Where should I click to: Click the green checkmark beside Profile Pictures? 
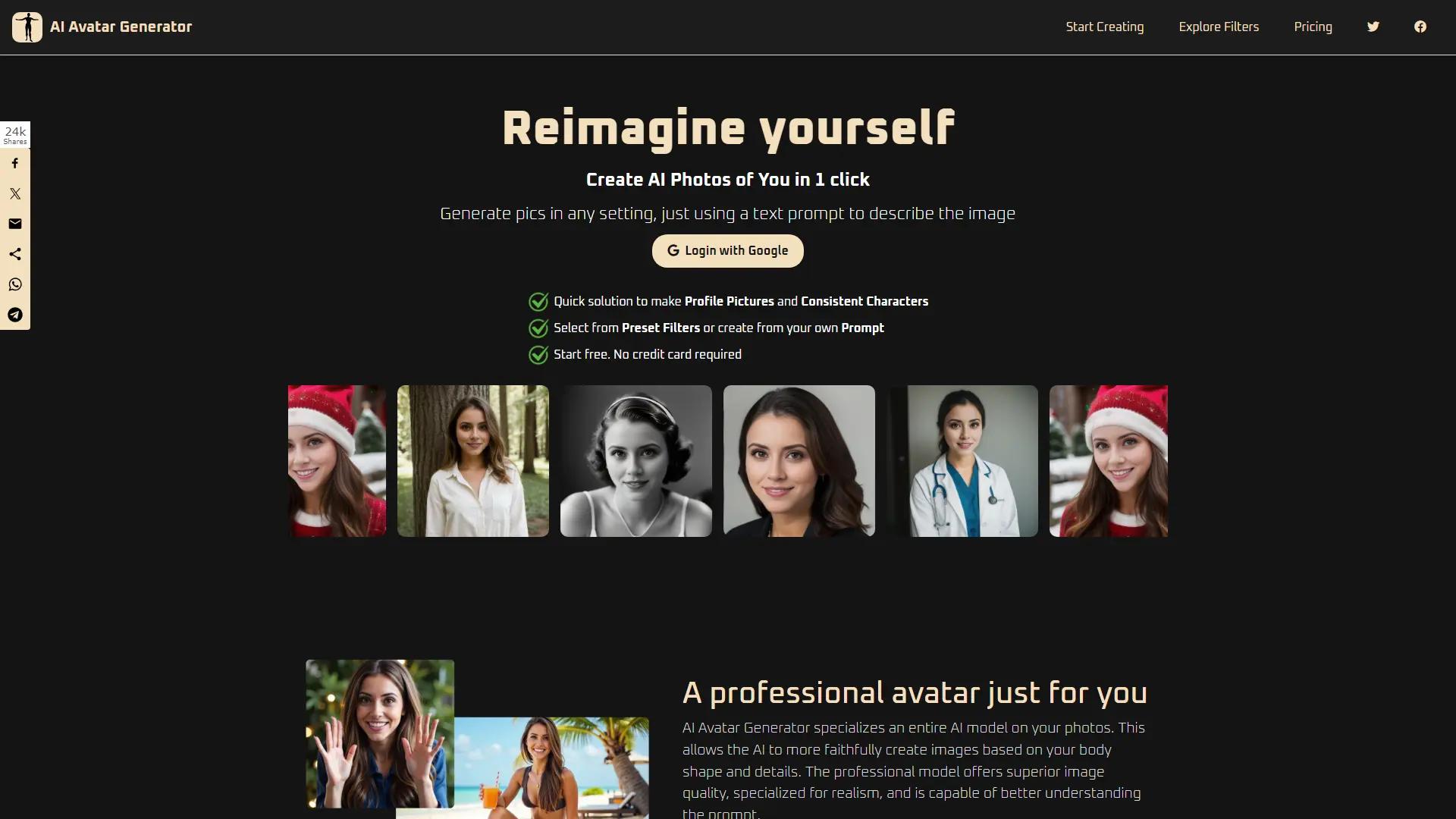tap(538, 302)
